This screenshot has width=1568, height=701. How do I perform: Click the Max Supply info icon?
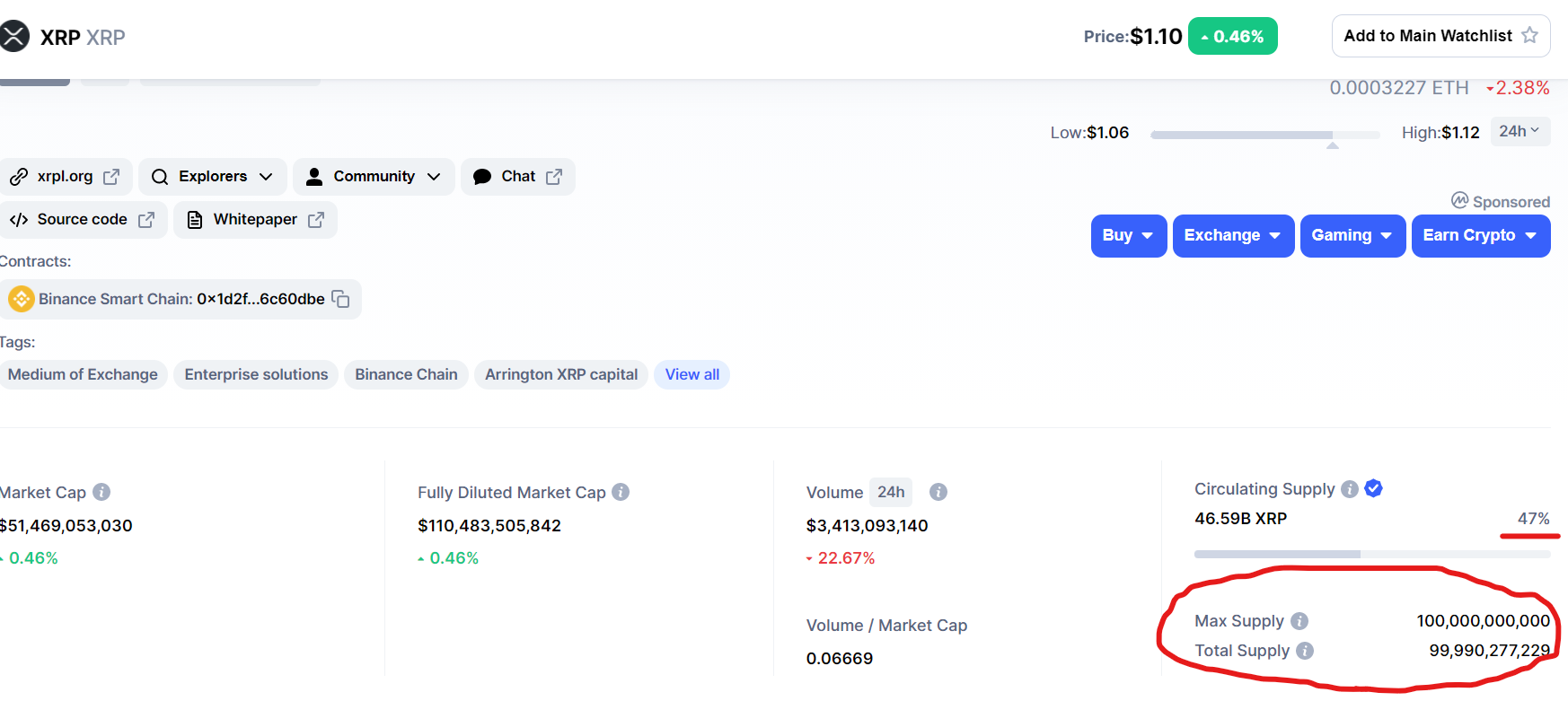coord(1299,621)
